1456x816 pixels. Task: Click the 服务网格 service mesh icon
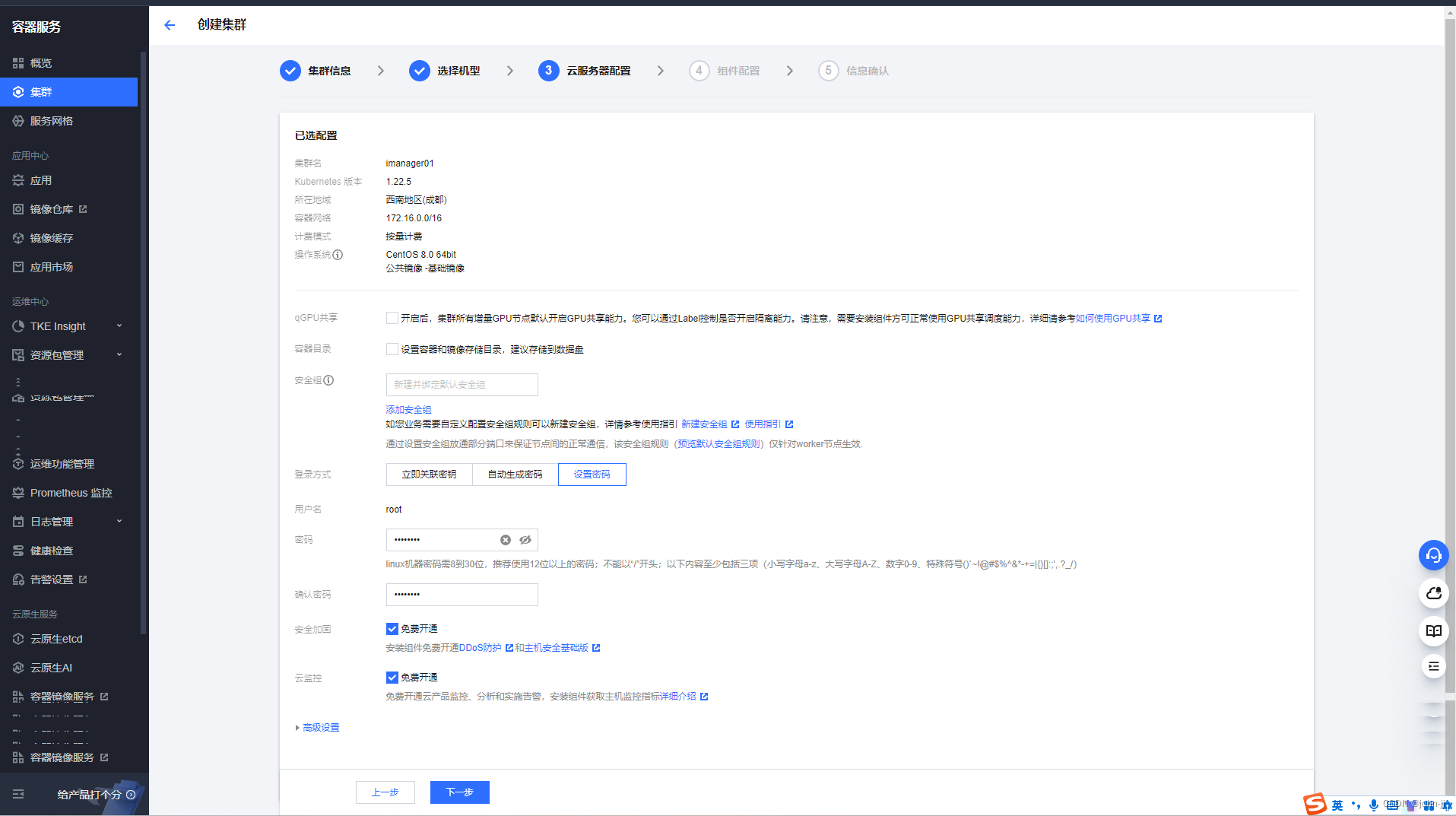[x=18, y=121]
